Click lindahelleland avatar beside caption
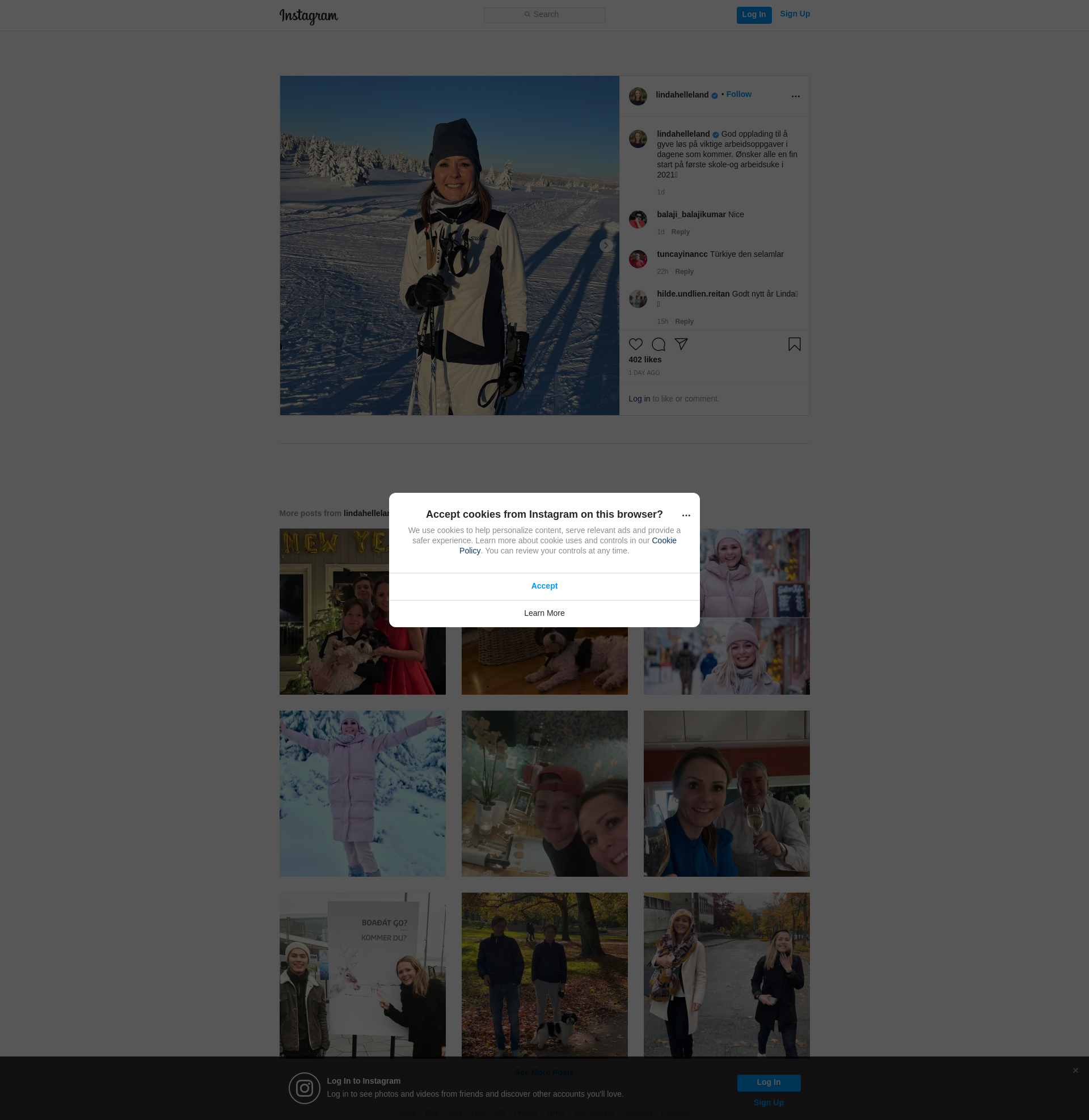The width and height of the screenshot is (1089, 1120). (x=638, y=138)
